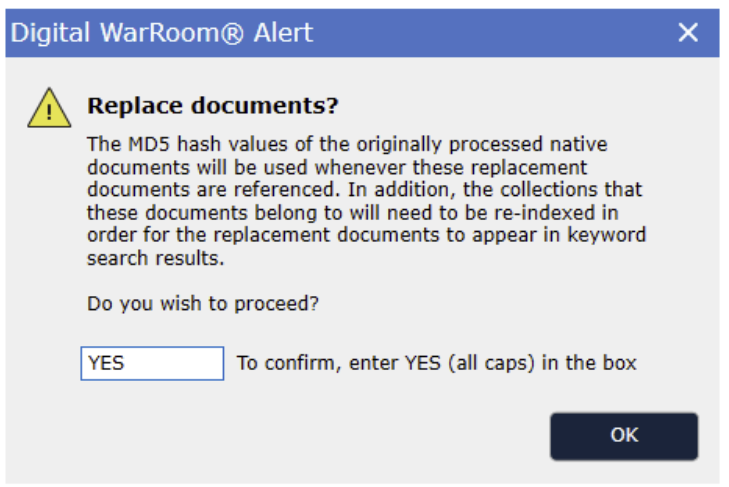Viewport: 729px width, 487px height.
Task: Click the search results. line of text
Action: [x=156, y=258]
